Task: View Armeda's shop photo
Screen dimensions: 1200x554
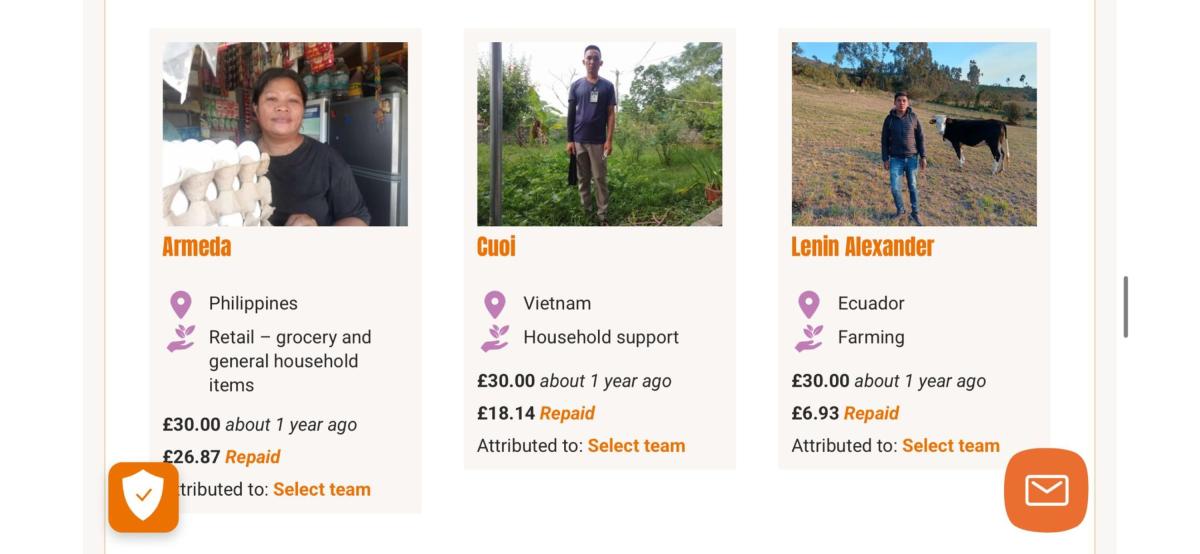Action: (x=285, y=134)
